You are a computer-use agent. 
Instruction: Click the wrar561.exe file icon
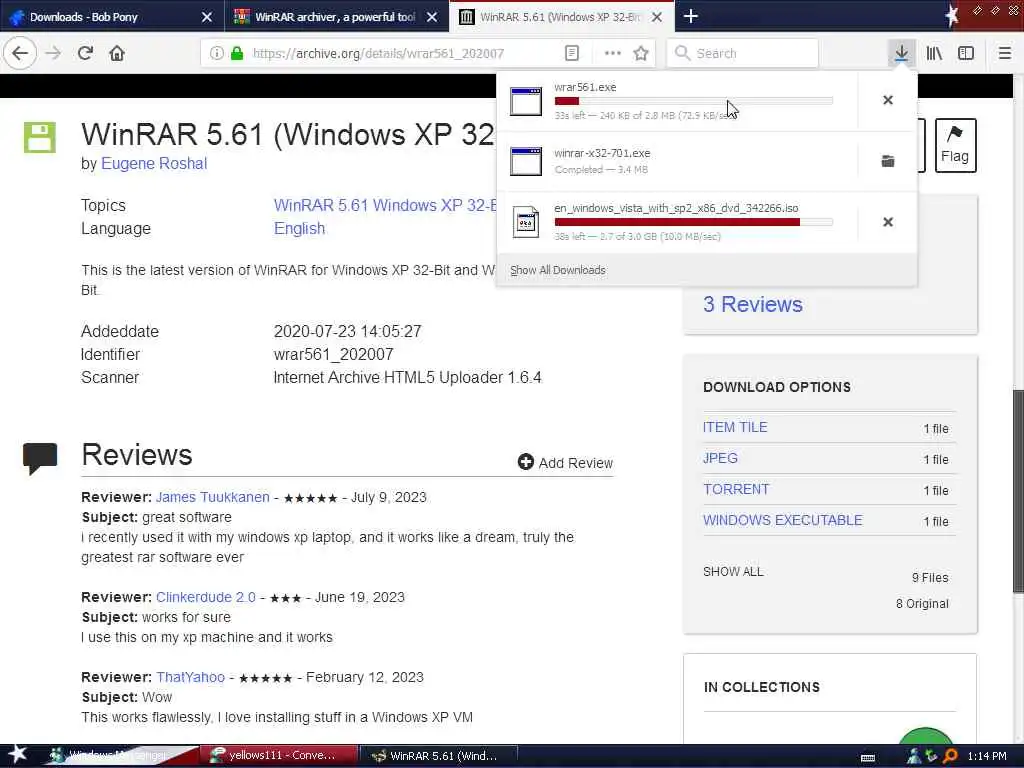pos(526,101)
